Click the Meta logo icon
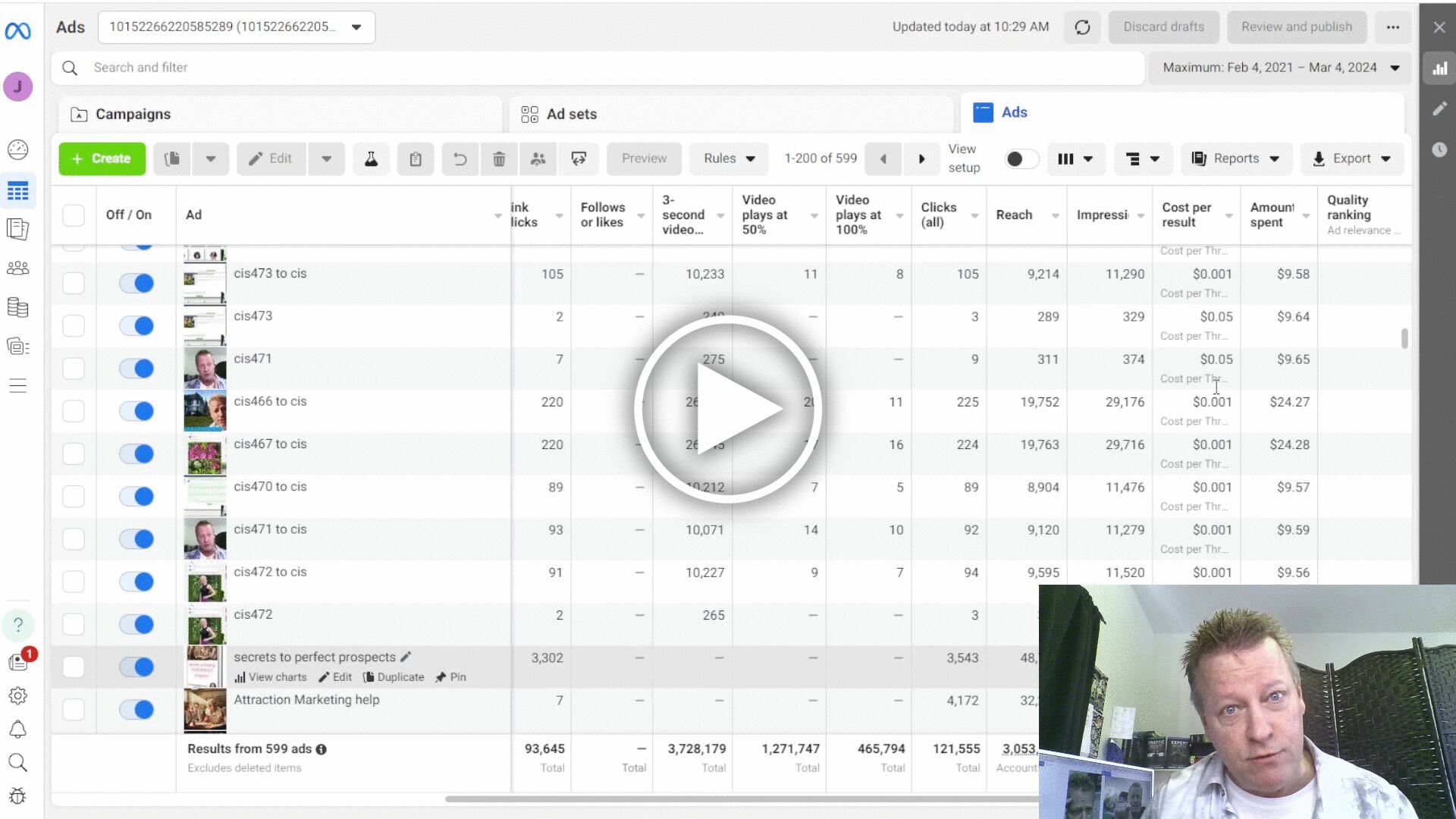This screenshot has height=819, width=1456. point(17,31)
